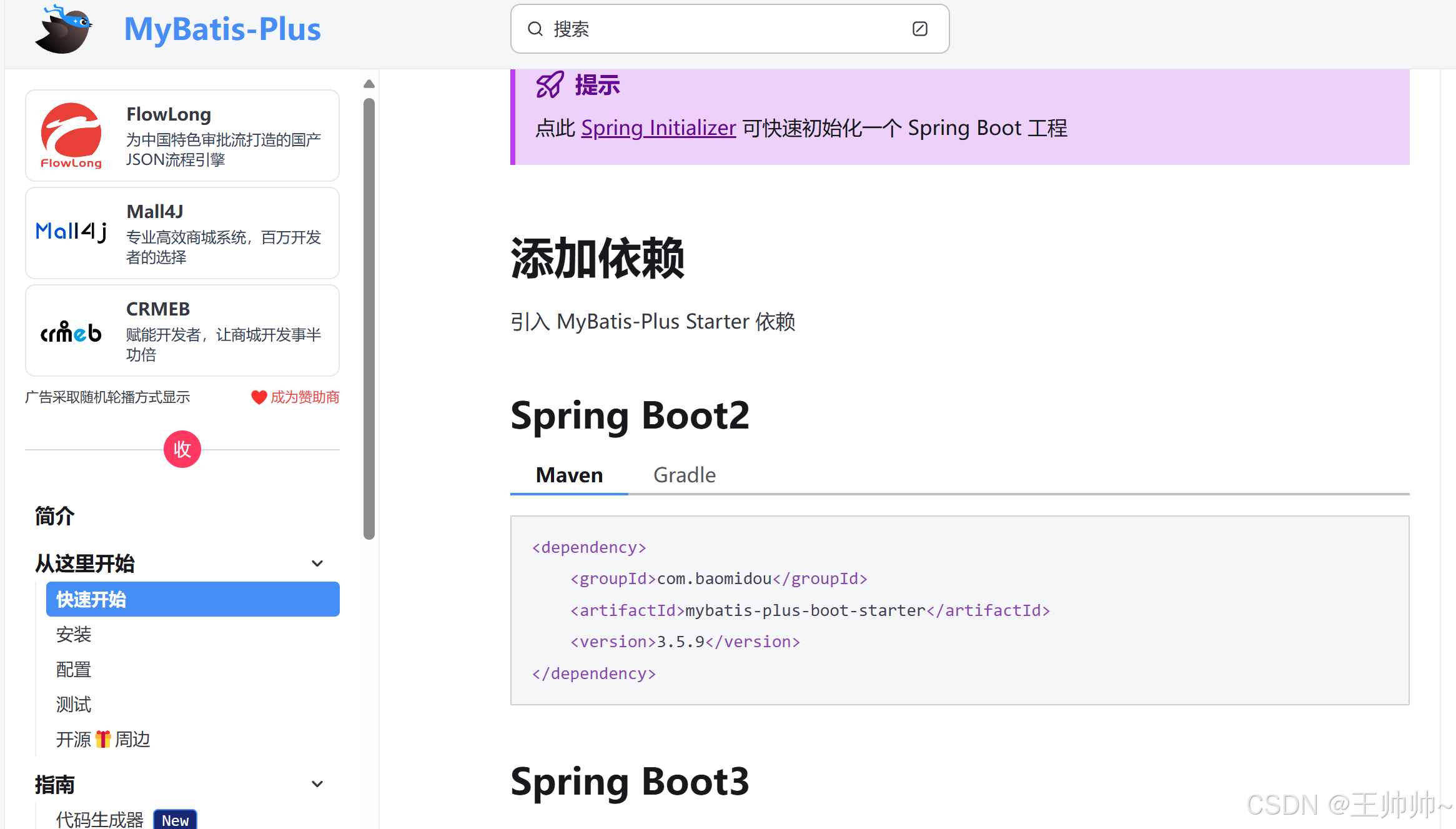Click the magnifier icon in search box
The height and width of the screenshot is (829, 1456).
[535, 29]
